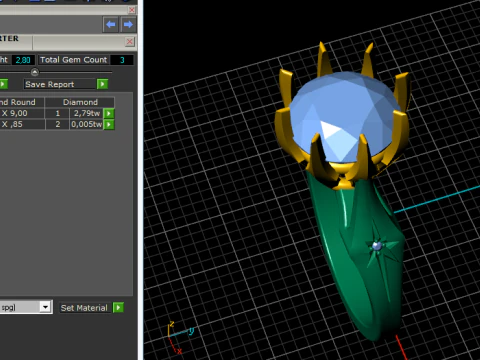The height and width of the screenshot is (360, 480).
Task: Click the 2,79tw weight cell
Action: point(86,113)
